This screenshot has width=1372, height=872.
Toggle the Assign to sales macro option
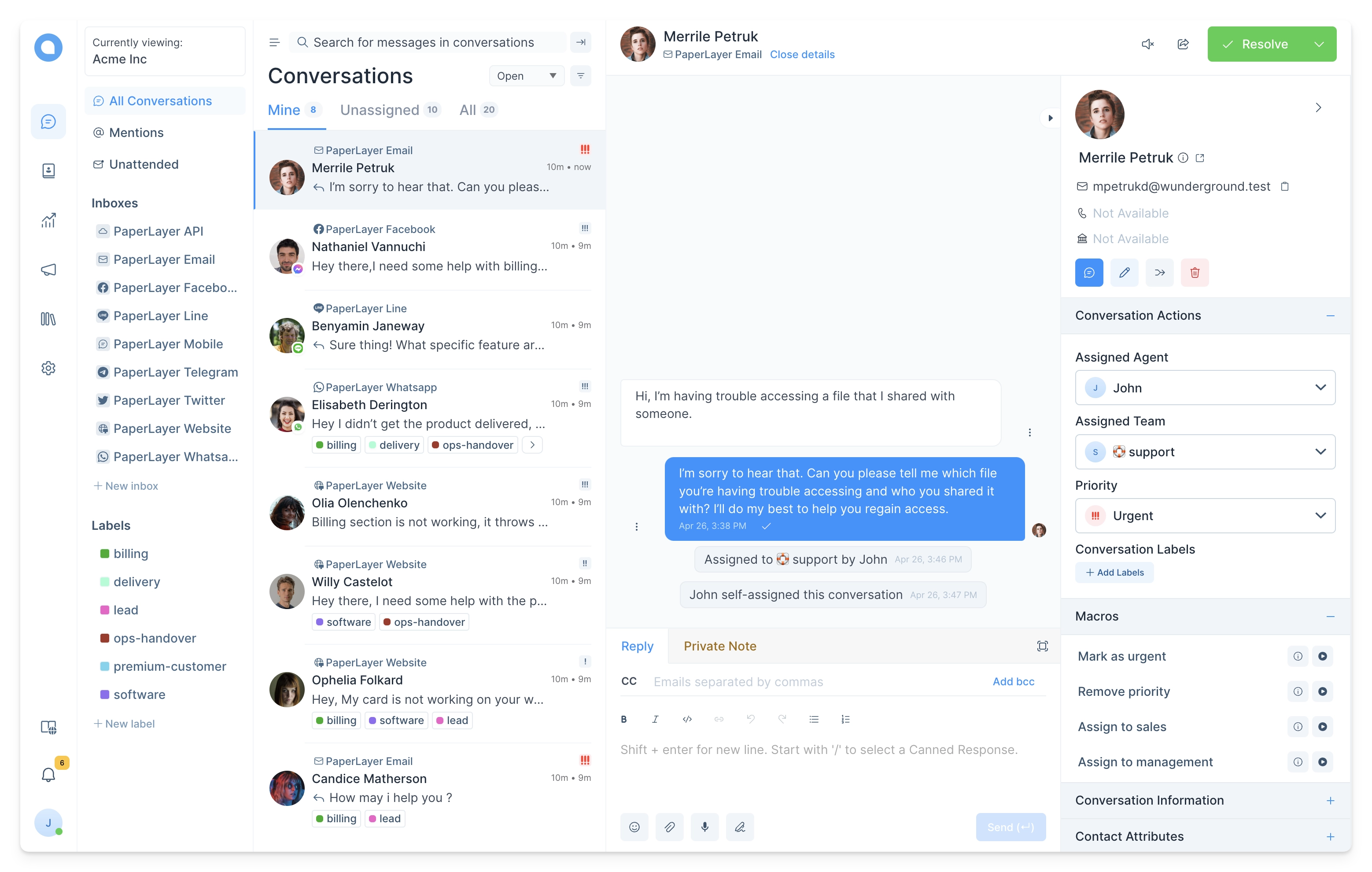pyautogui.click(x=1322, y=726)
